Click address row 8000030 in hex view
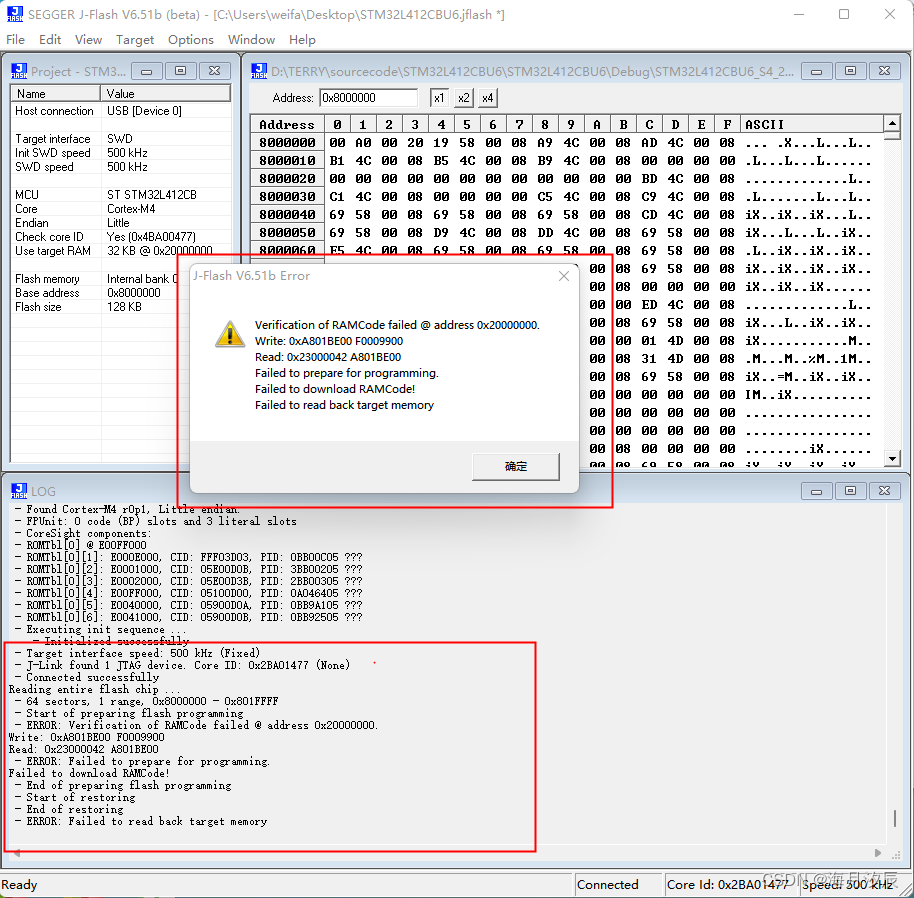The height and width of the screenshot is (898, 914). pos(287,196)
